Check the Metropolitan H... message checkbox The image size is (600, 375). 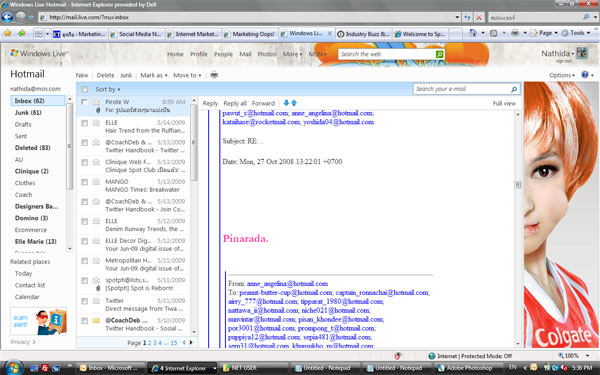click(84, 261)
